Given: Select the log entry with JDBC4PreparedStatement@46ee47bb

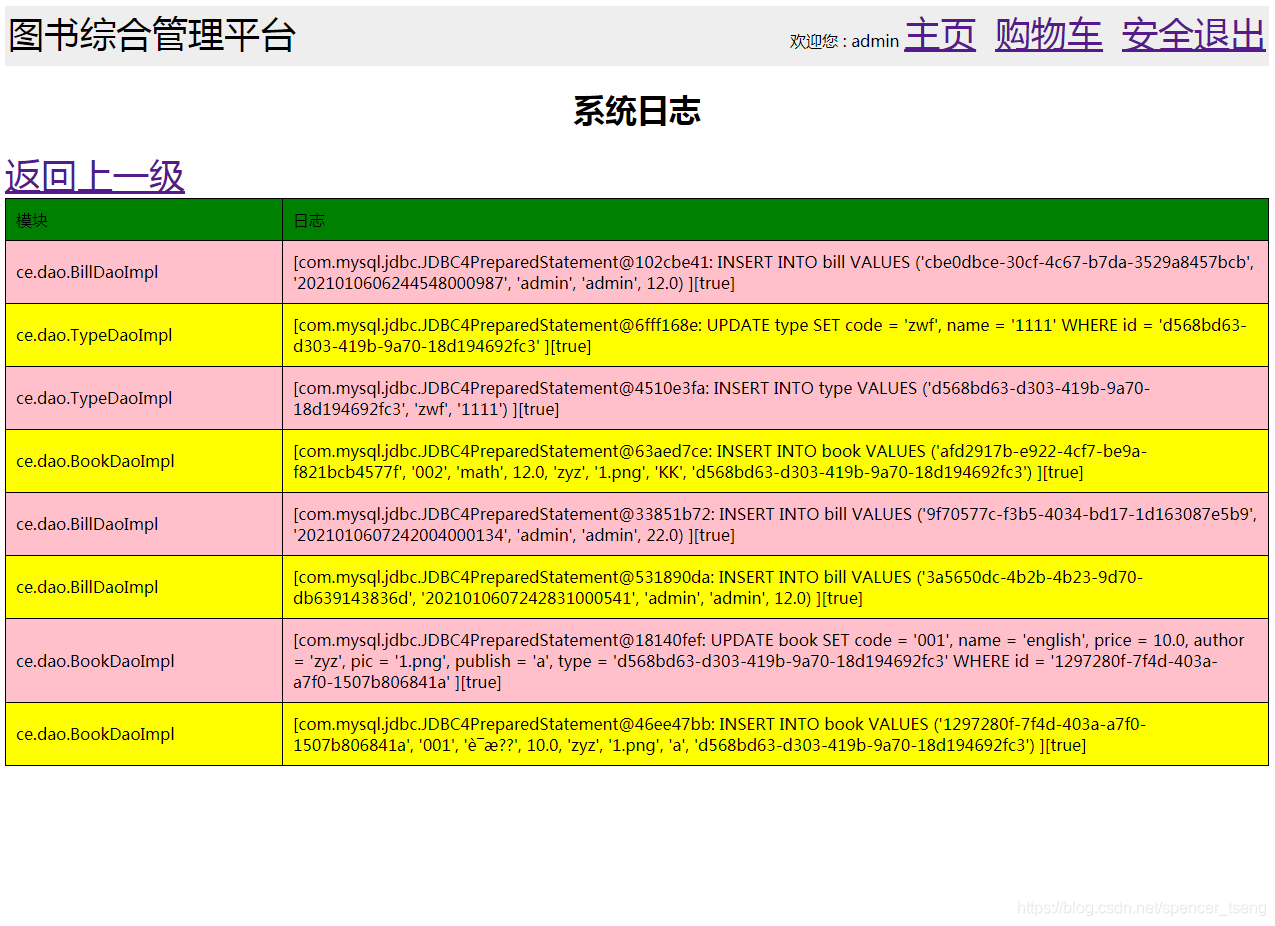Looking at the screenshot, I should (x=775, y=734).
